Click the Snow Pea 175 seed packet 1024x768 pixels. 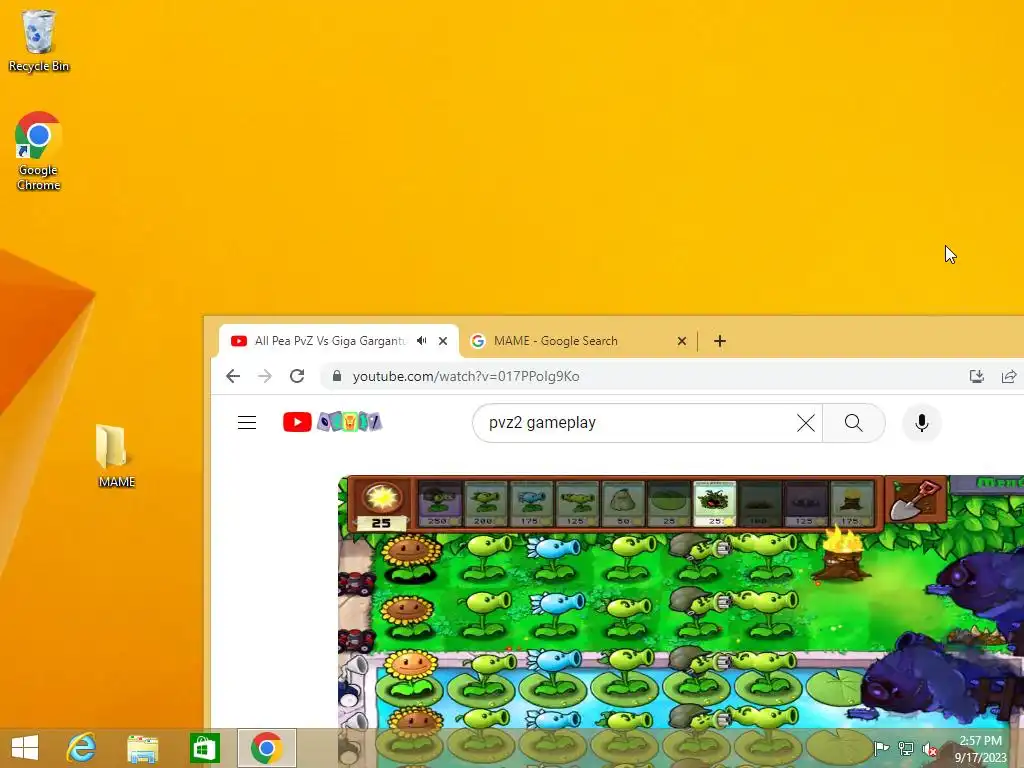(531, 504)
